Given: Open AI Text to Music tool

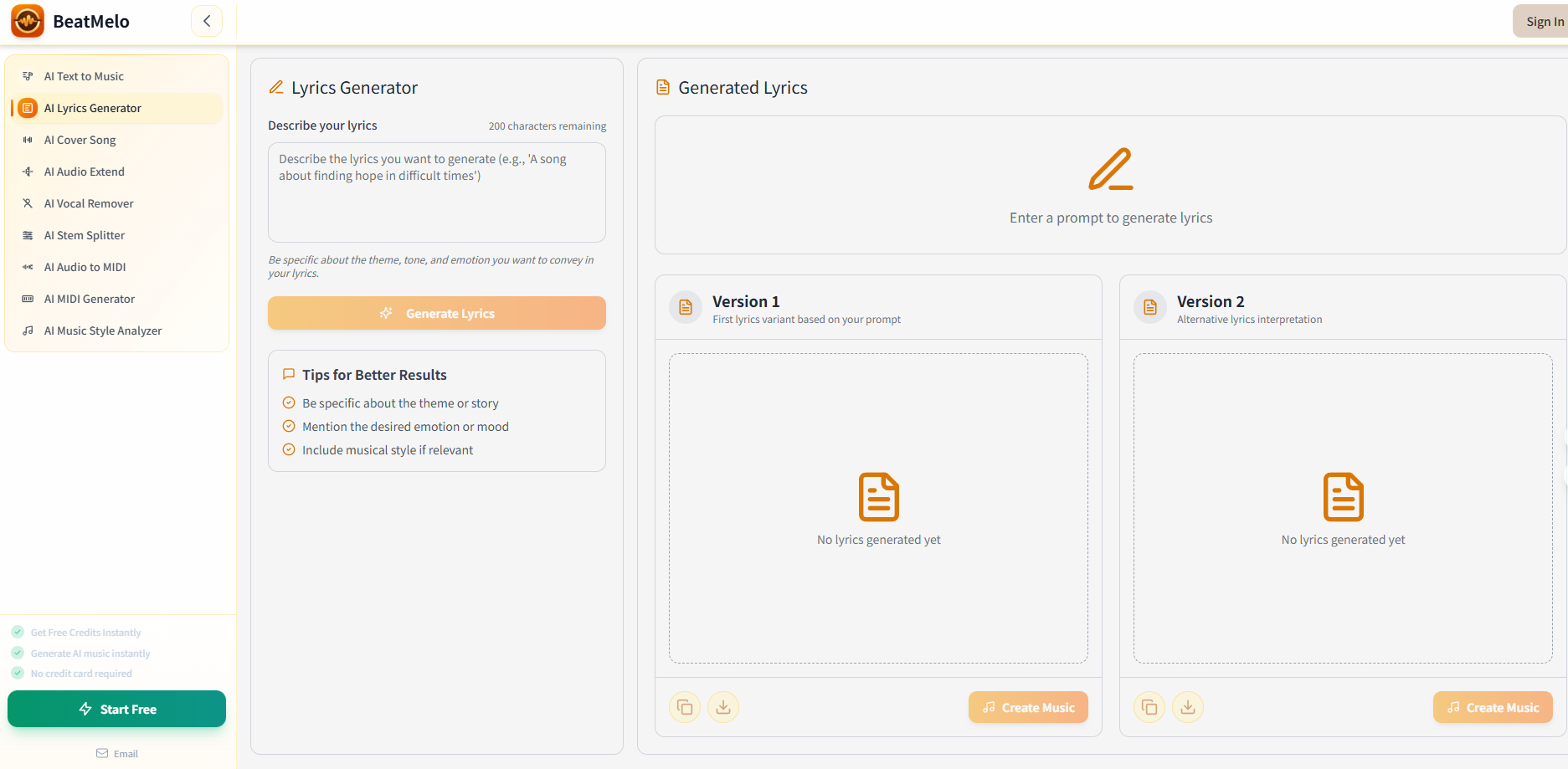Looking at the screenshot, I should 117,76.
